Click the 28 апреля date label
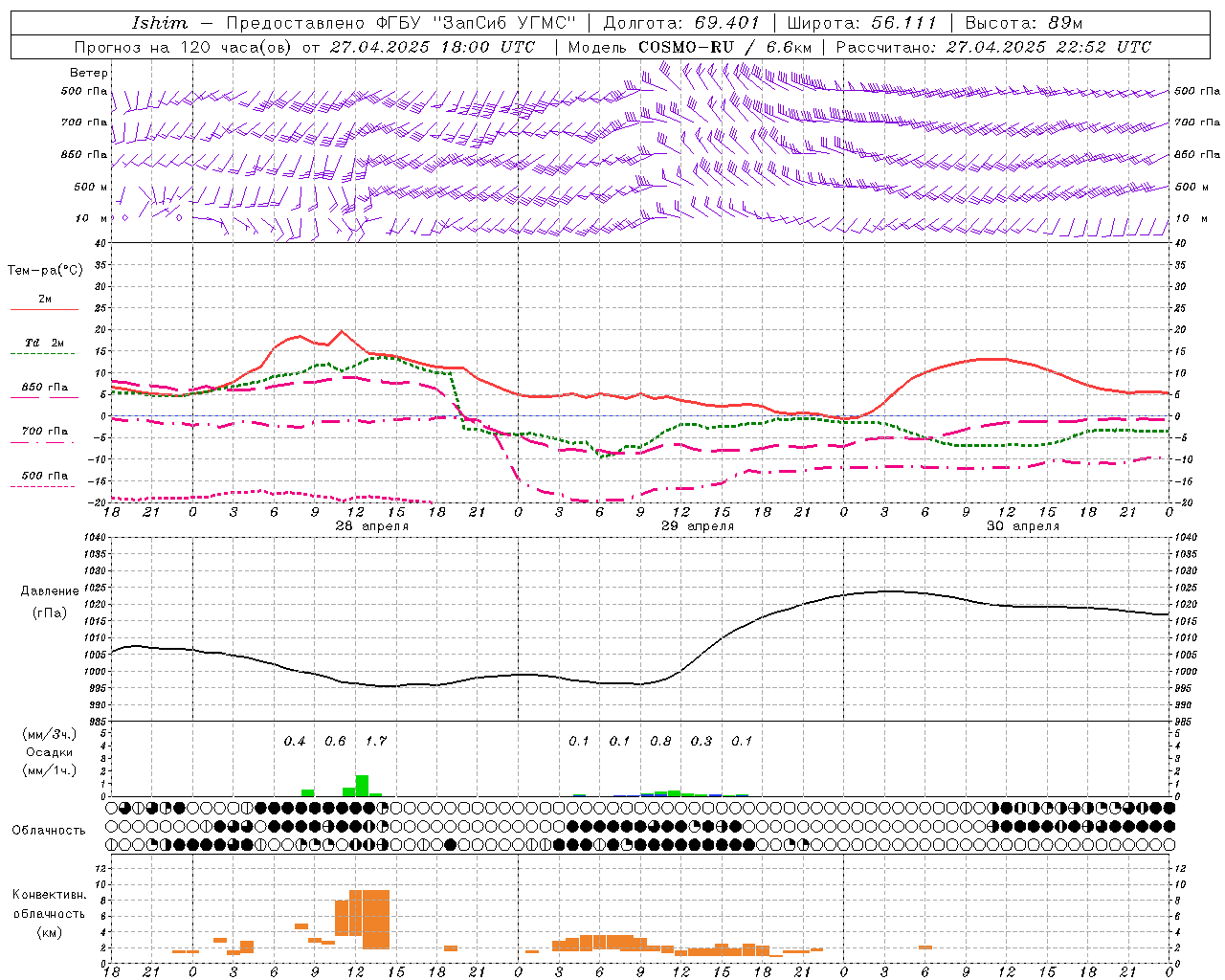1225x980 pixels. pyautogui.click(x=371, y=526)
